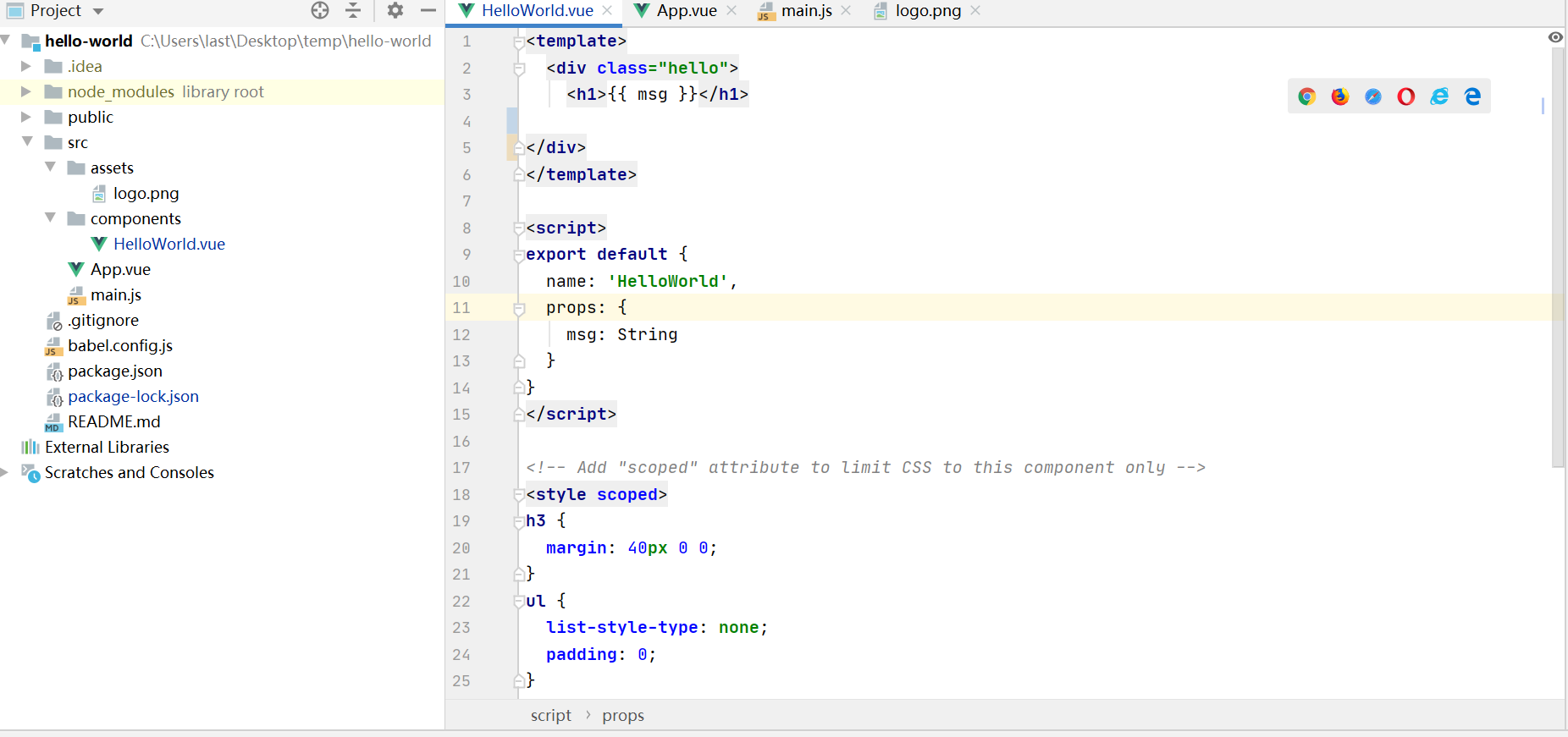Open preview in Firefox browser icon

(1339, 96)
